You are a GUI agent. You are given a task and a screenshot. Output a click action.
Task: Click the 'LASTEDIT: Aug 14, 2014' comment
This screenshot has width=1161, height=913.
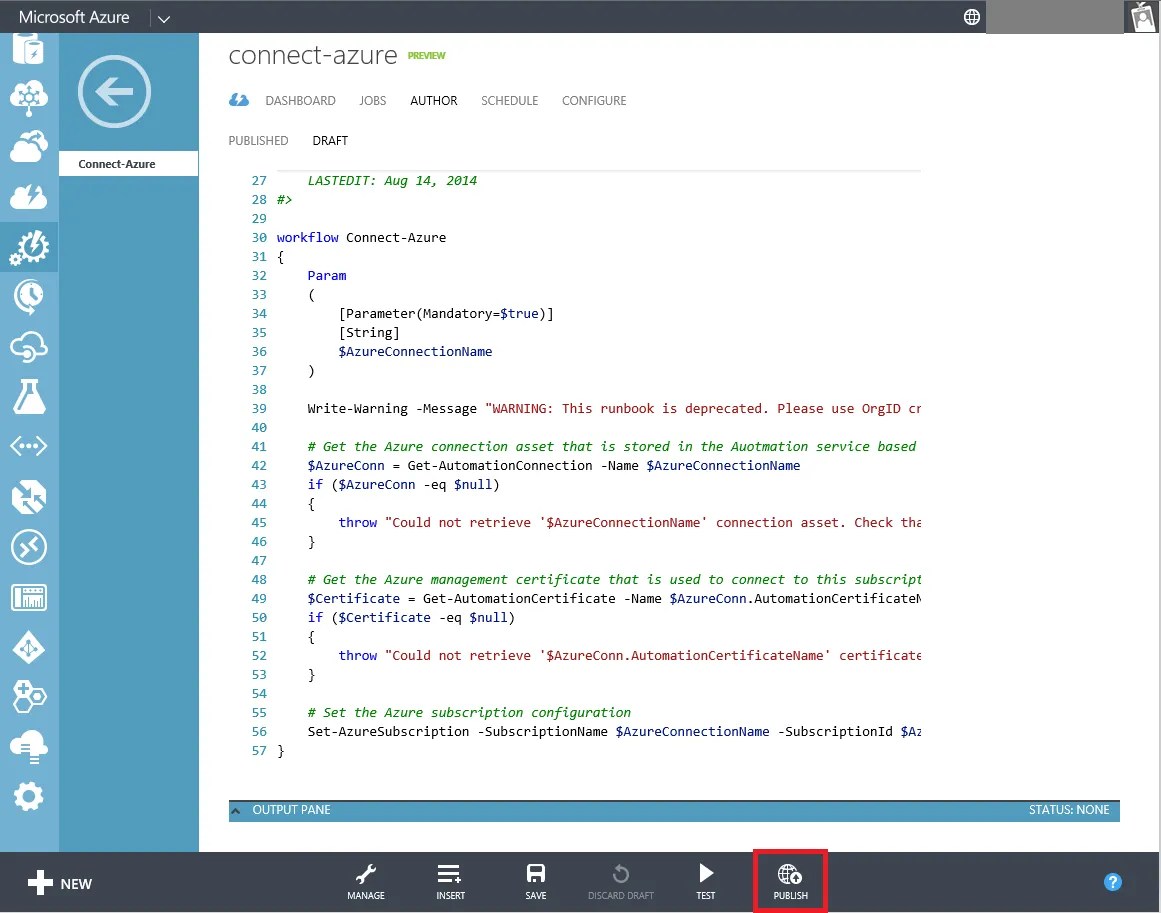tap(392, 181)
